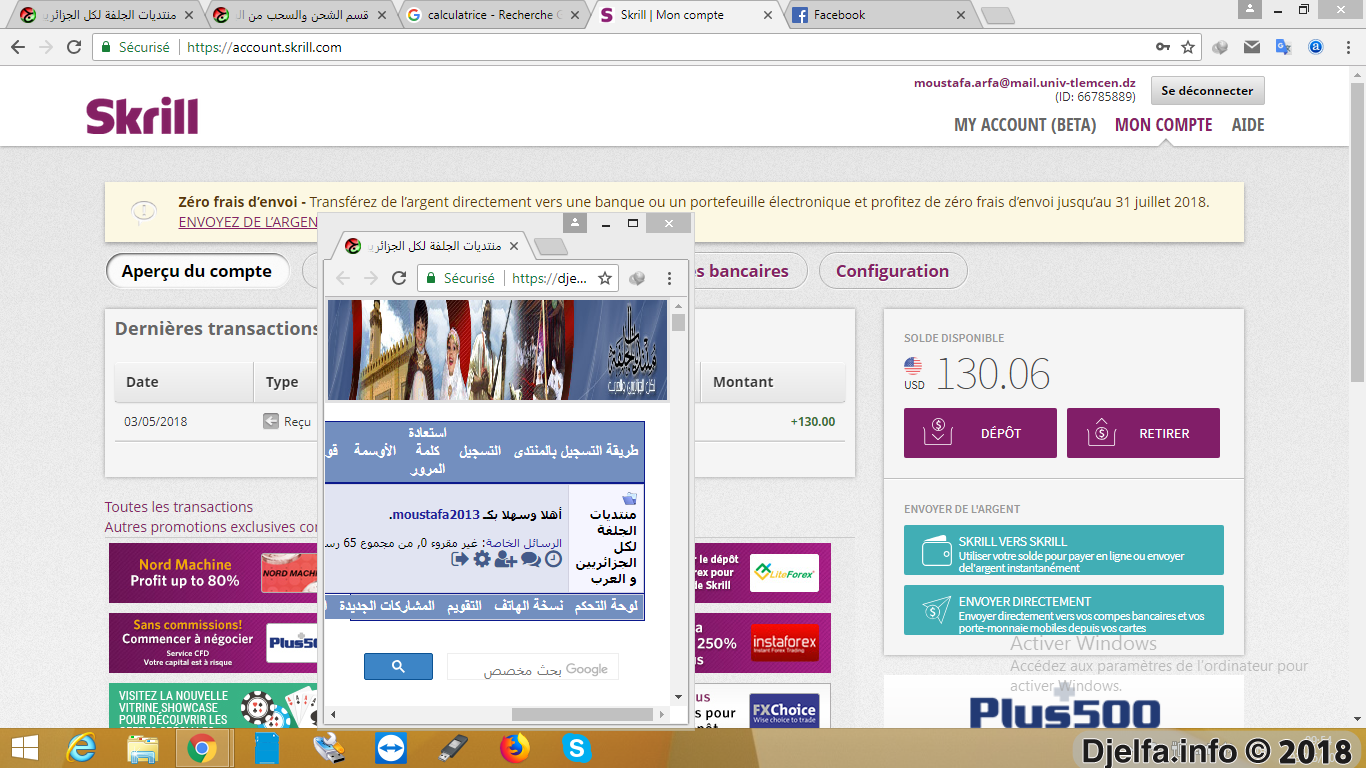Click the account email address link
Image resolution: width=1366 pixels, height=768 pixels.
(x=1025, y=83)
